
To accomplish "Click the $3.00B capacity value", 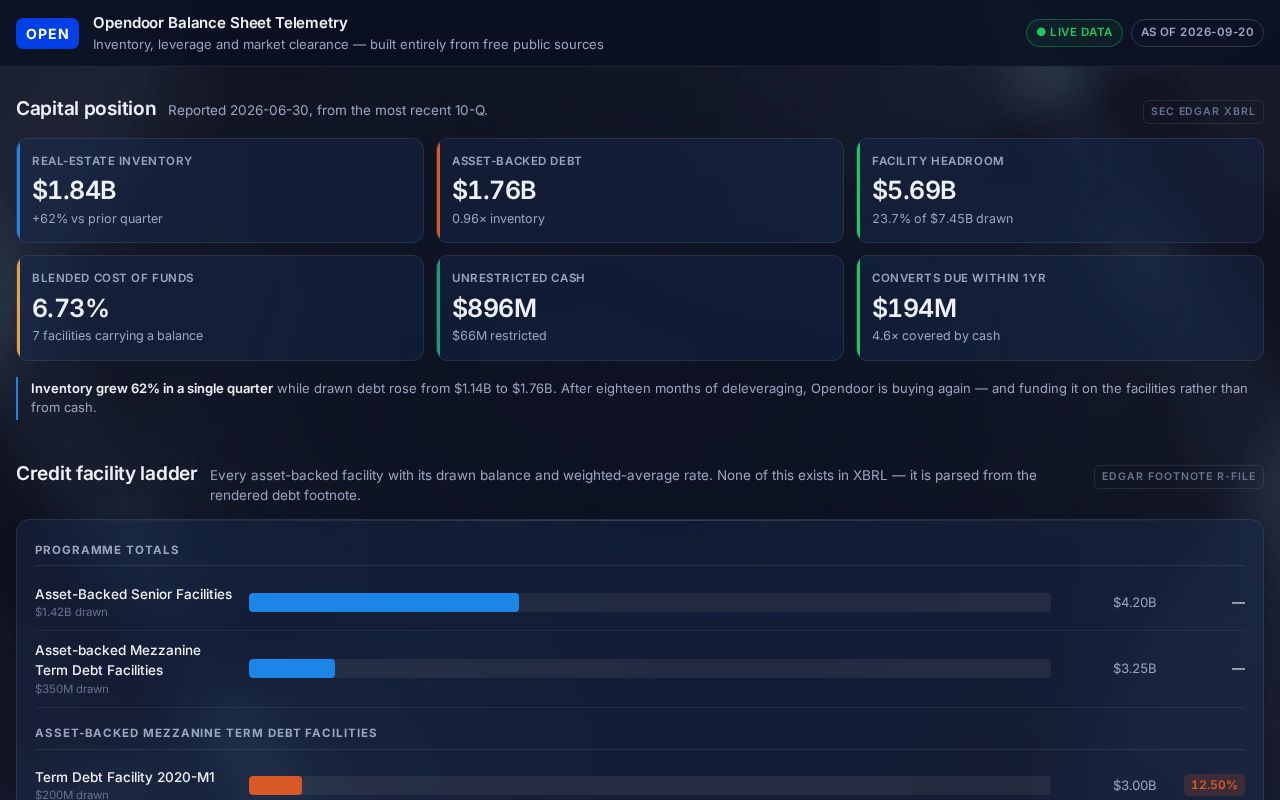I will pos(1134,786).
